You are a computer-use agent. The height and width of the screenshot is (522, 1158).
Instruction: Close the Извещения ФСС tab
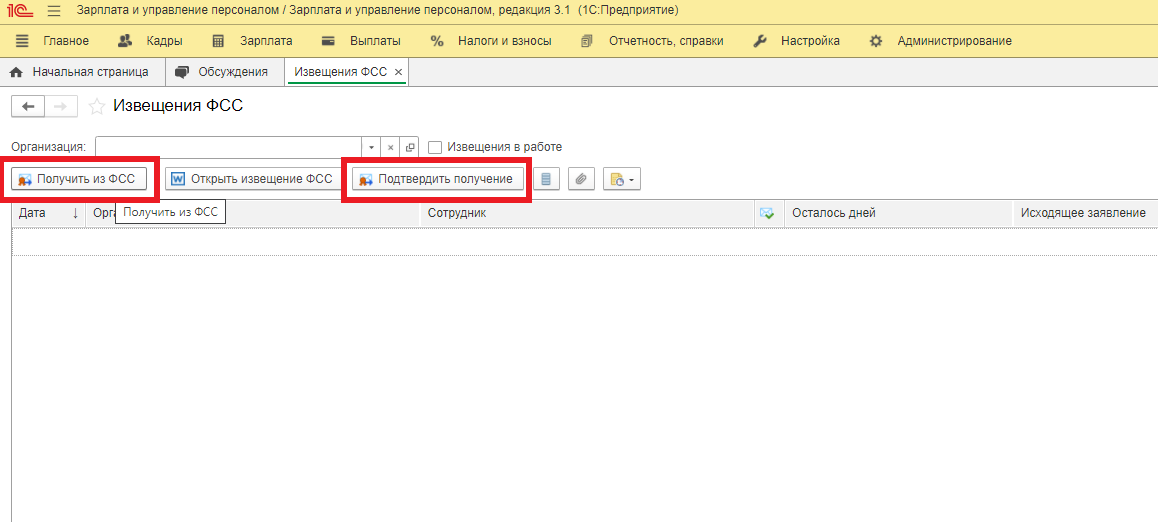(398, 72)
